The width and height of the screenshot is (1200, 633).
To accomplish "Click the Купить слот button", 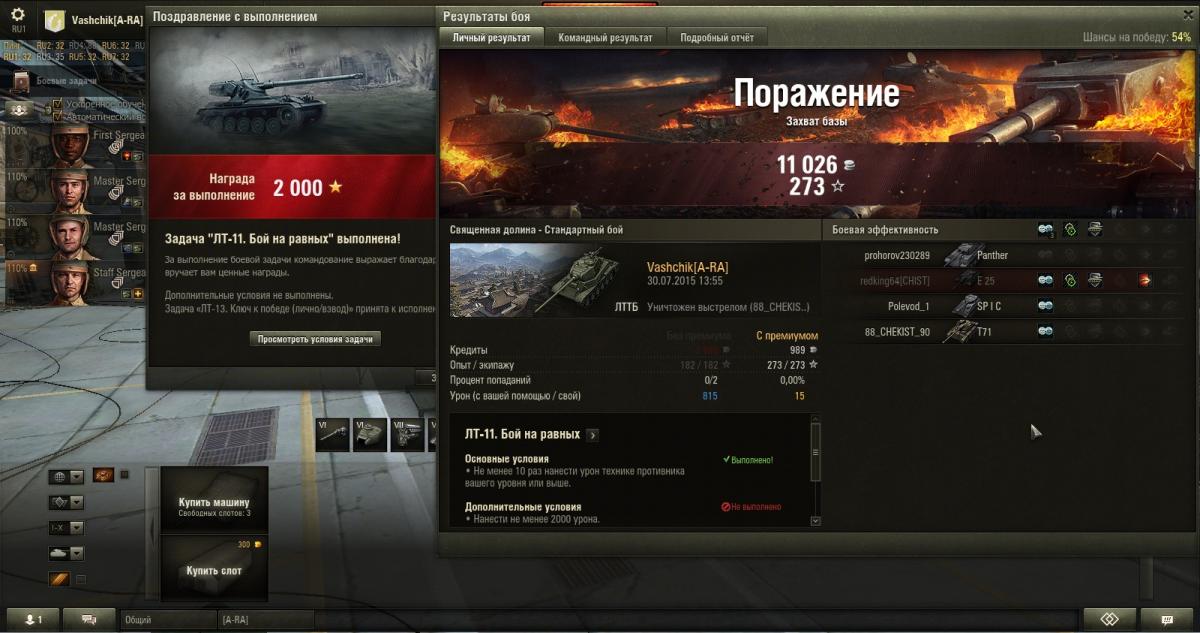I will point(213,571).
